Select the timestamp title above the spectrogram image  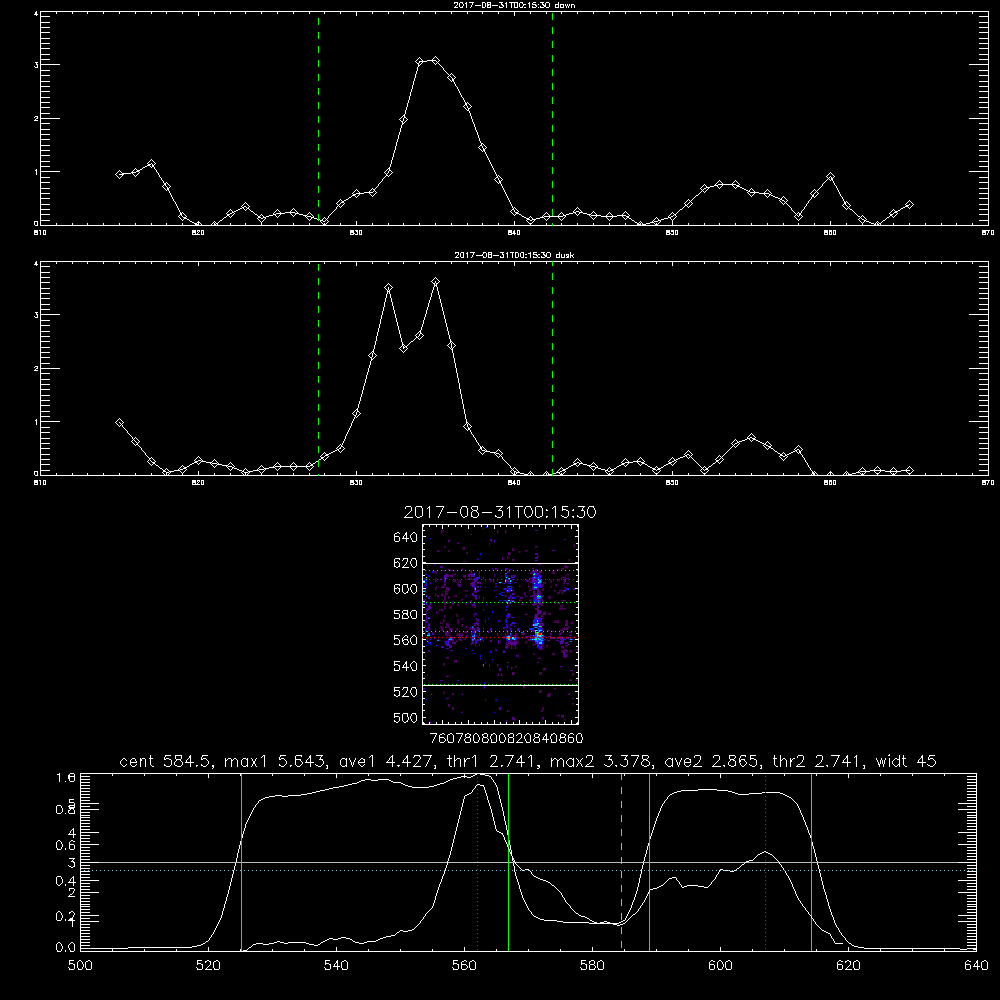500,512
